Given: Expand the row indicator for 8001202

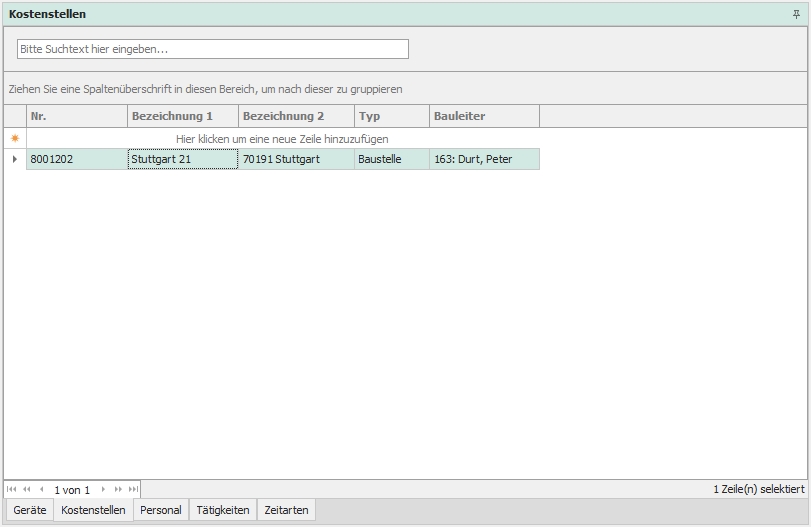Looking at the screenshot, I should (15, 159).
